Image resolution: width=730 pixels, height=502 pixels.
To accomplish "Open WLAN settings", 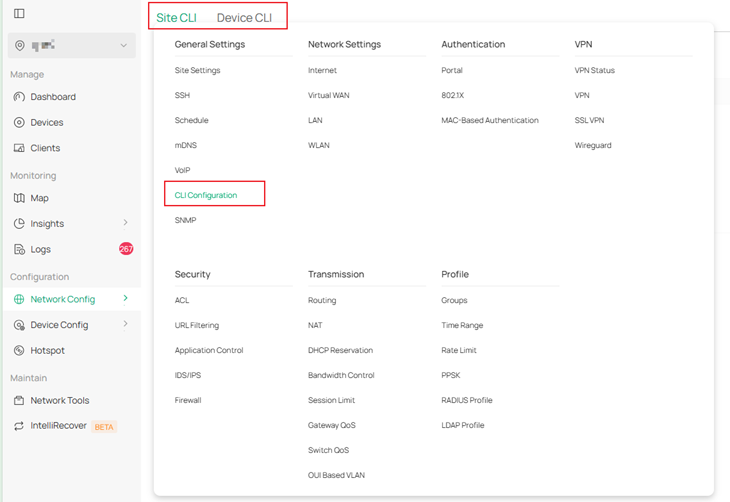I will [x=318, y=145].
